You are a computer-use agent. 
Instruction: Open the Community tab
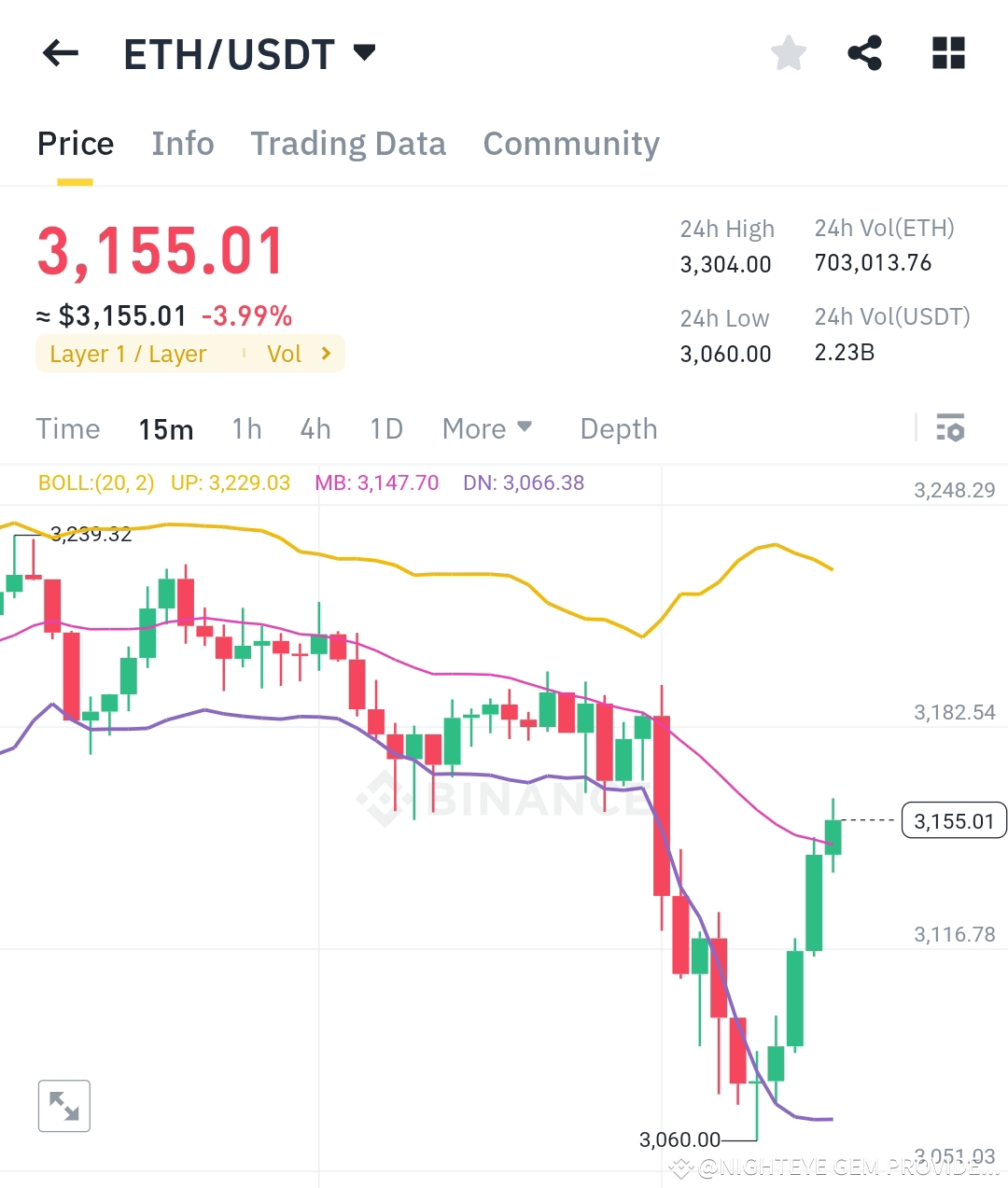pyautogui.click(x=570, y=143)
